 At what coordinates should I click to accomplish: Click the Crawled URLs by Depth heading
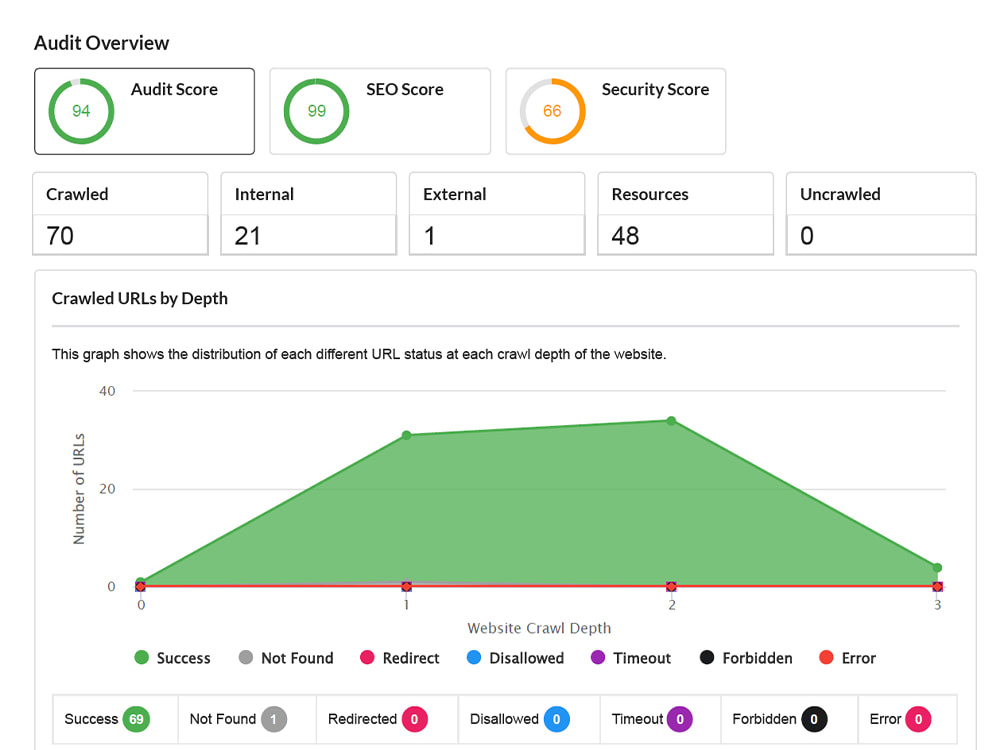[x=140, y=298]
